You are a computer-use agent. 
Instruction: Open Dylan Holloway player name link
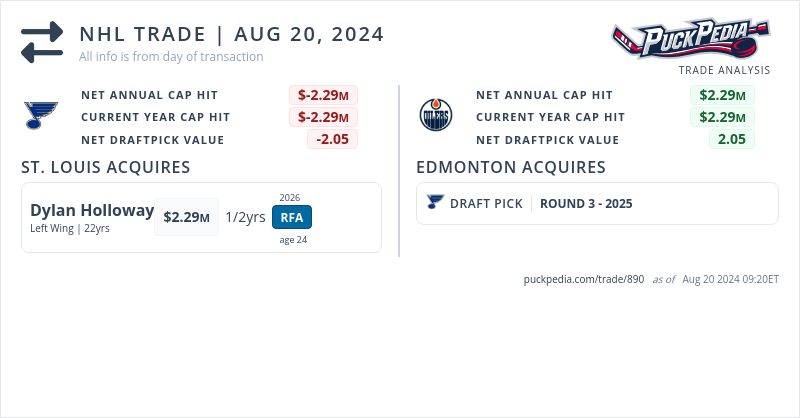(92, 211)
